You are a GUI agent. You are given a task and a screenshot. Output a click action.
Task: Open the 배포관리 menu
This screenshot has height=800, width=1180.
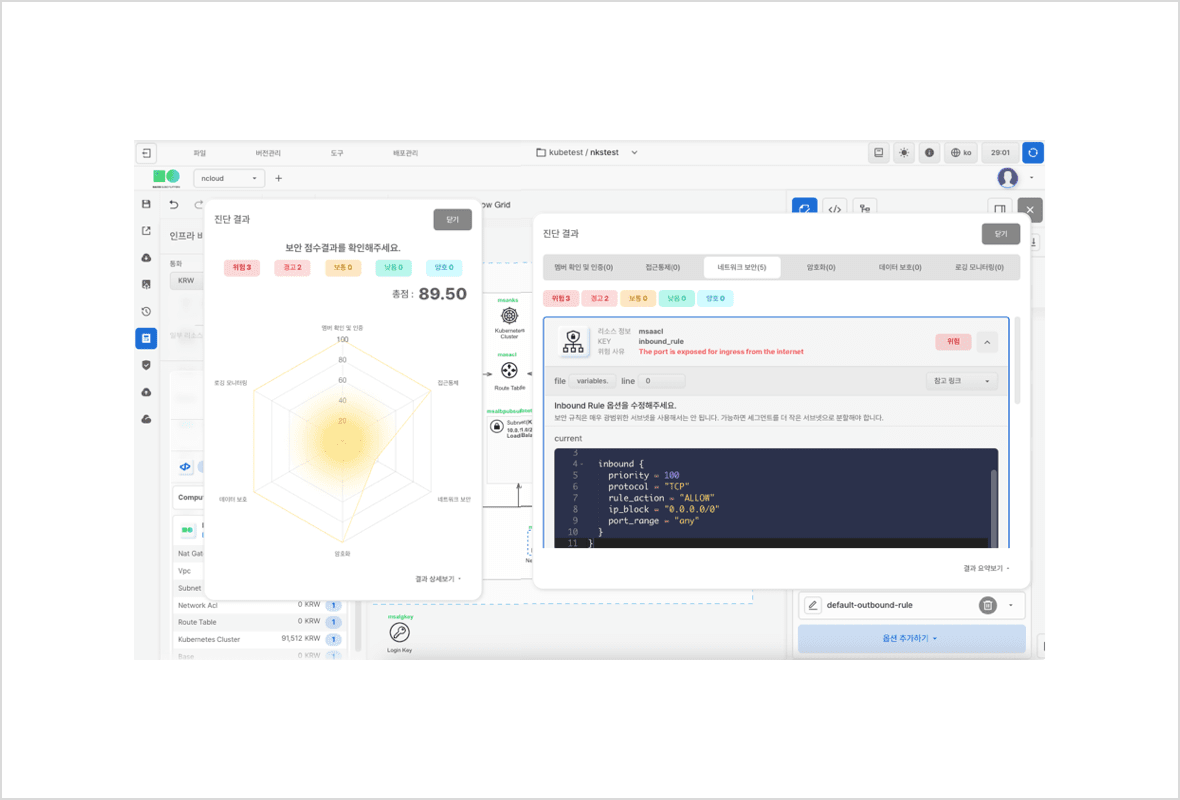405,153
